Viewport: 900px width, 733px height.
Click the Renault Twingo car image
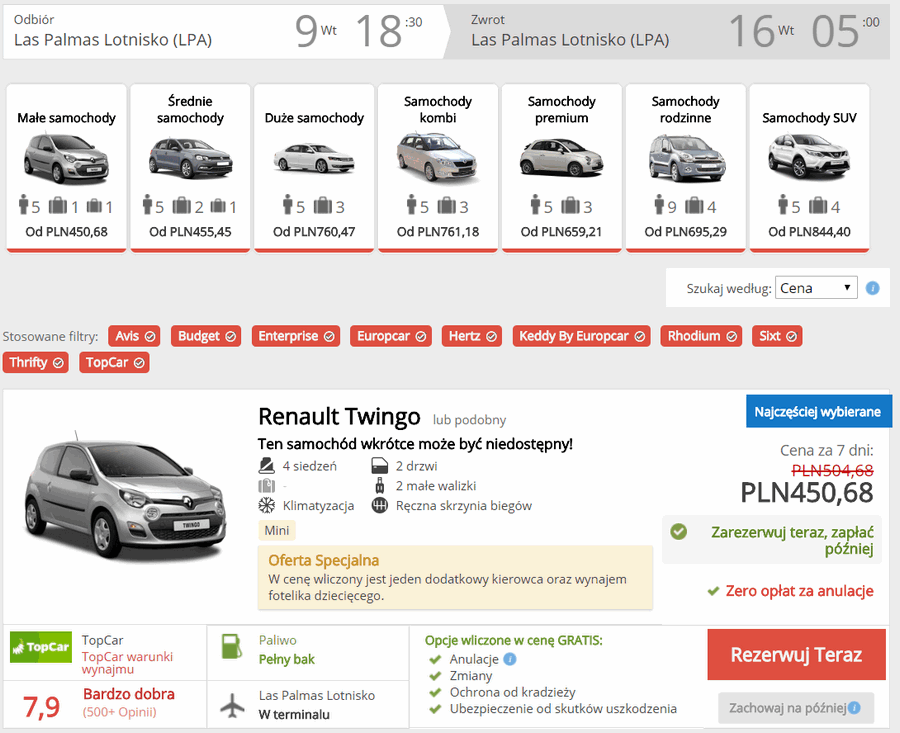click(x=126, y=498)
